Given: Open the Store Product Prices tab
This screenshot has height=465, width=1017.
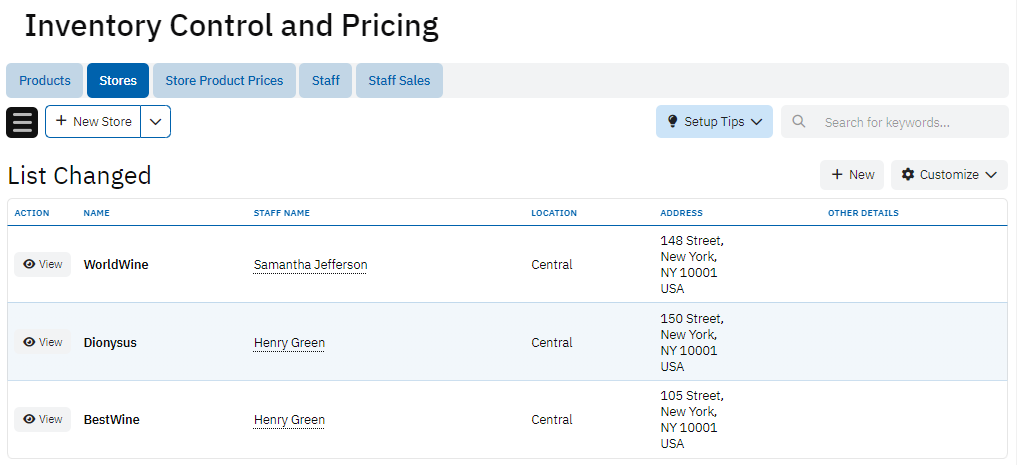Looking at the screenshot, I should point(224,81).
